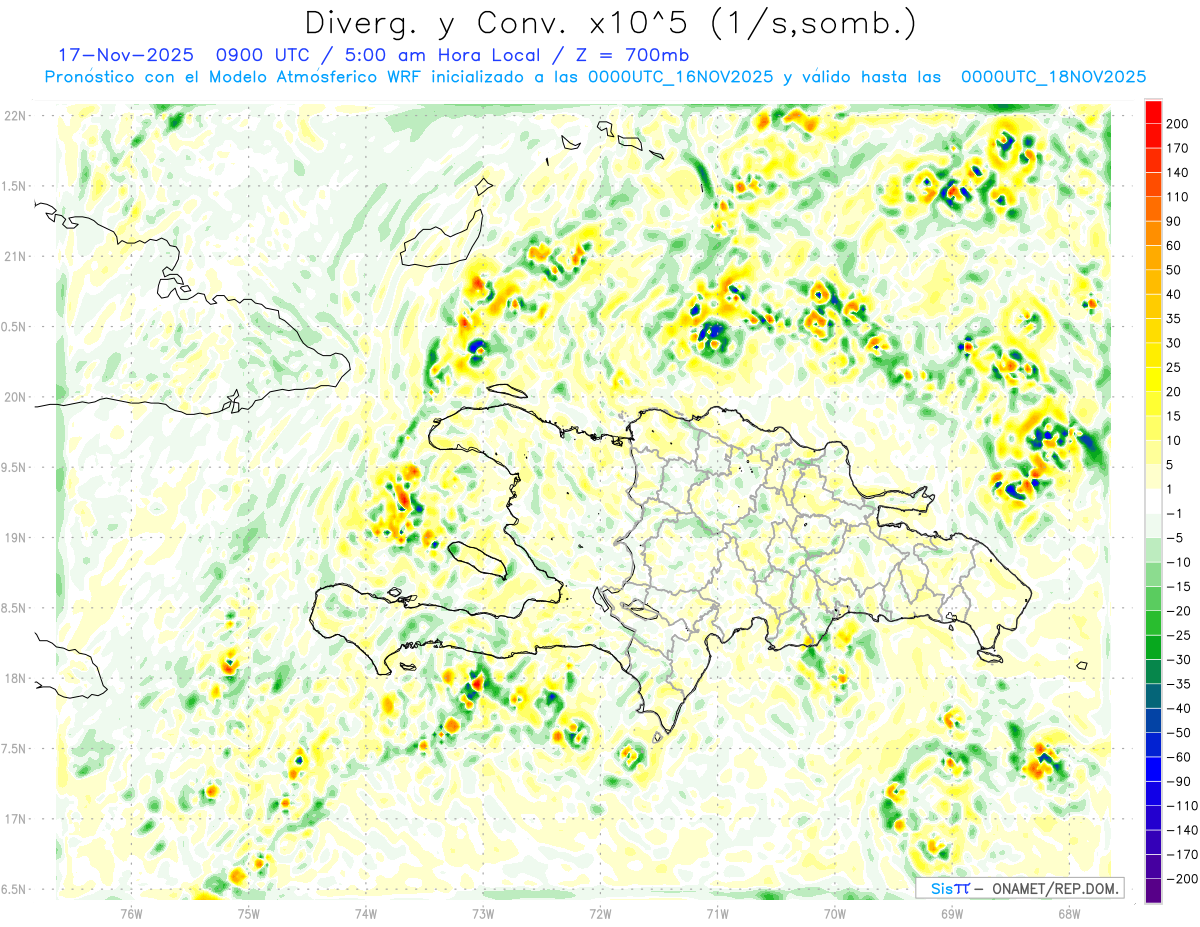The image size is (1200, 927).
Task: Click the '200' label on the color scale
Action: tap(1178, 123)
